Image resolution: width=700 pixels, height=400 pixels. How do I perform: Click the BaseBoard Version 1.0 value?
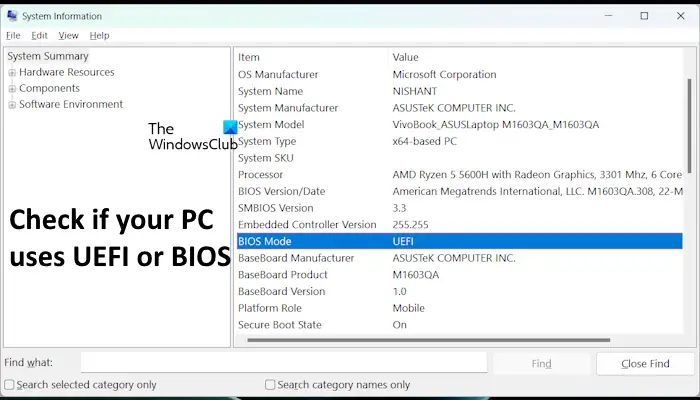click(x=399, y=292)
